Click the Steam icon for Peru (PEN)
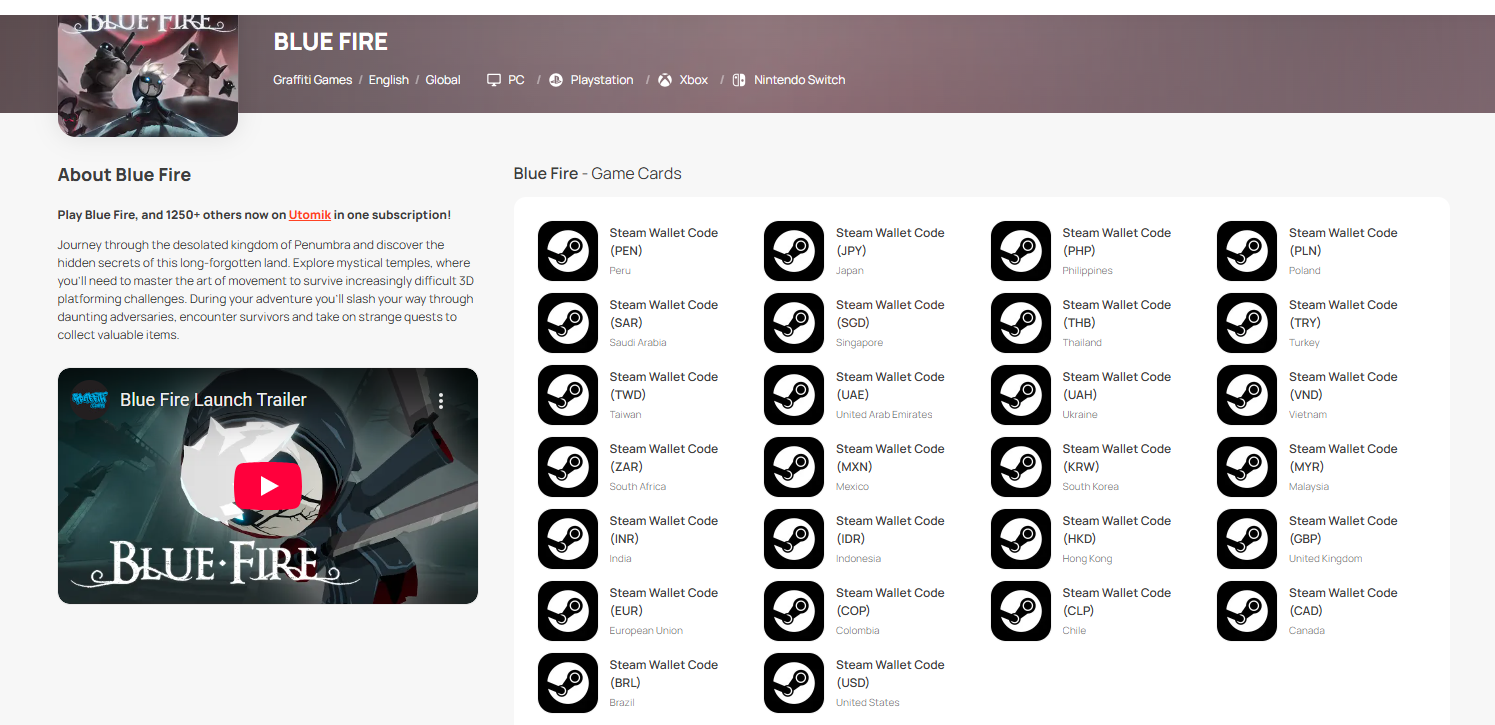The height and width of the screenshot is (725, 1495). pos(567,251)
